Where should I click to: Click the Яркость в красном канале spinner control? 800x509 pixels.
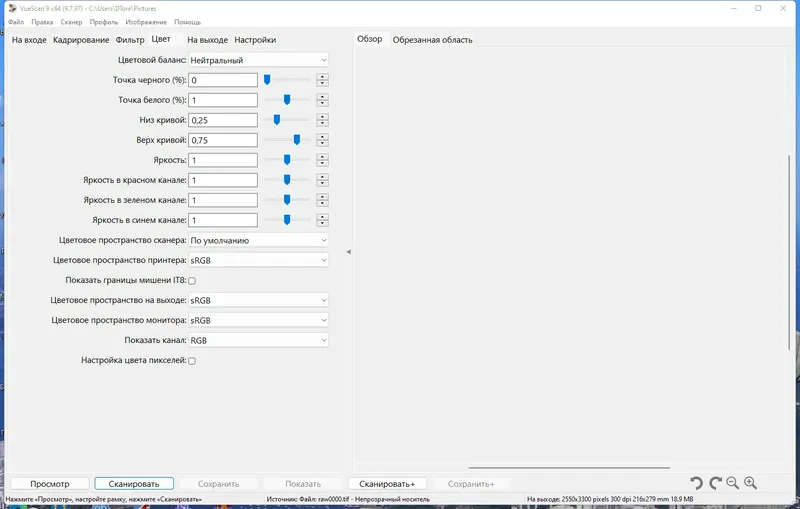click(x=322, y=180)
